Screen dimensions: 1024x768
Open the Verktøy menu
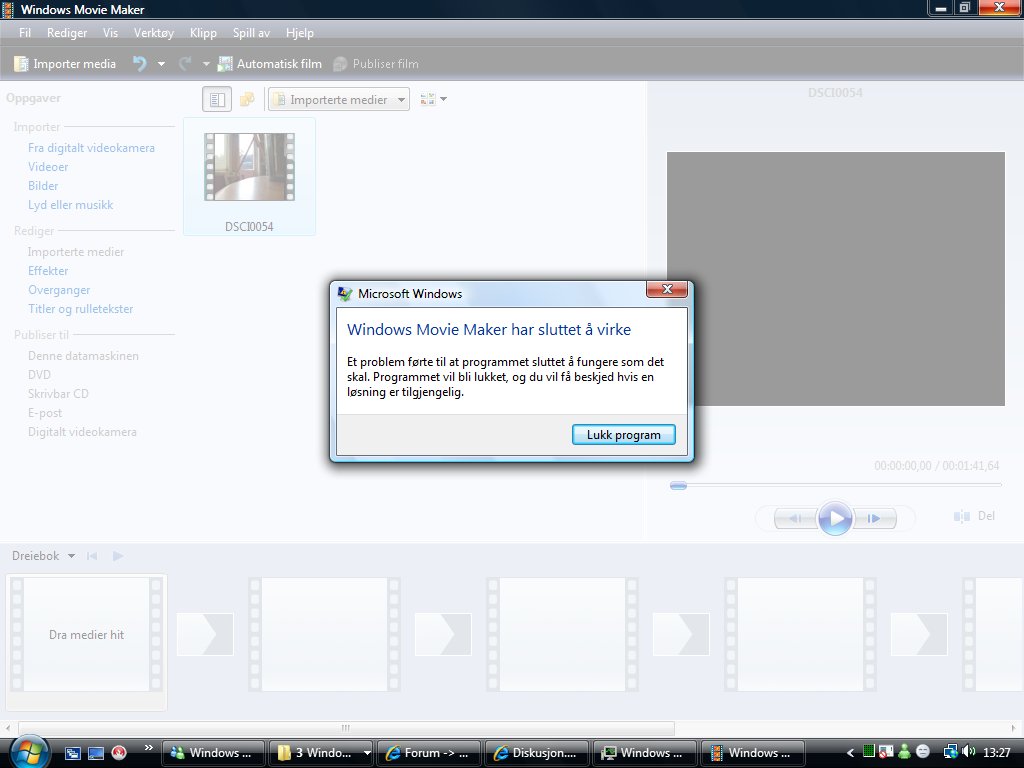153,33
